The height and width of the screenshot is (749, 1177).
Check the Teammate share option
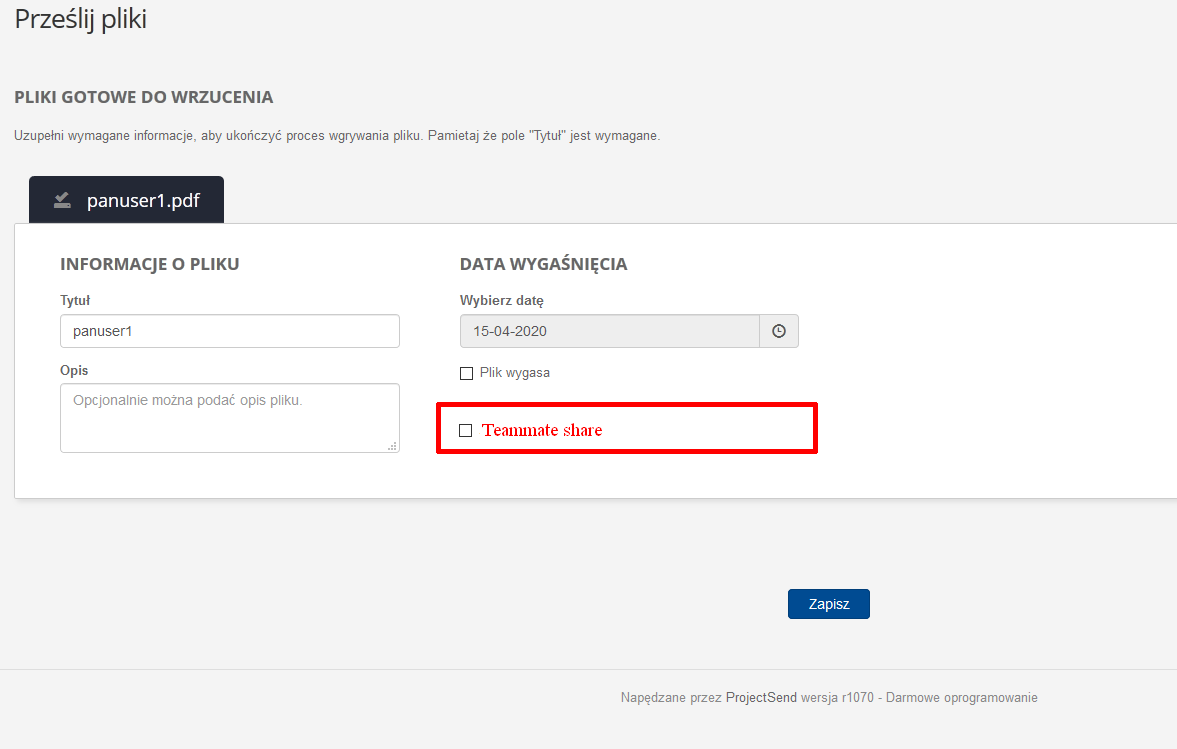tap(465, 429)
